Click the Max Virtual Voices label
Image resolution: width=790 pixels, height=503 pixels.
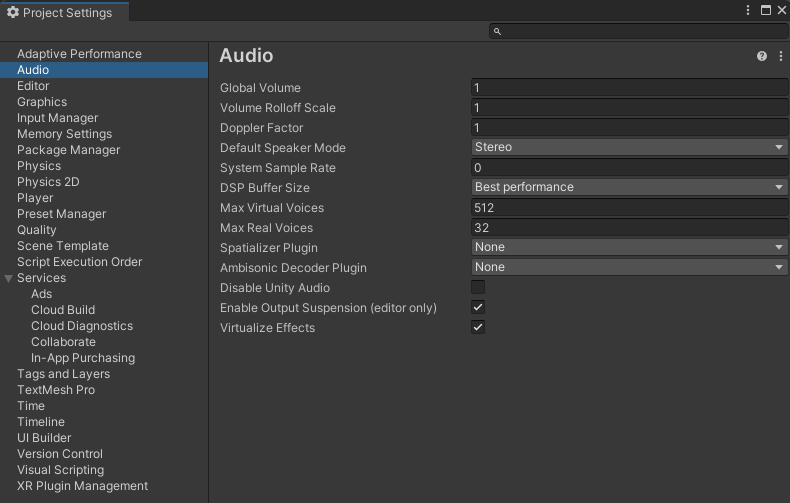[x=272, y=208]
